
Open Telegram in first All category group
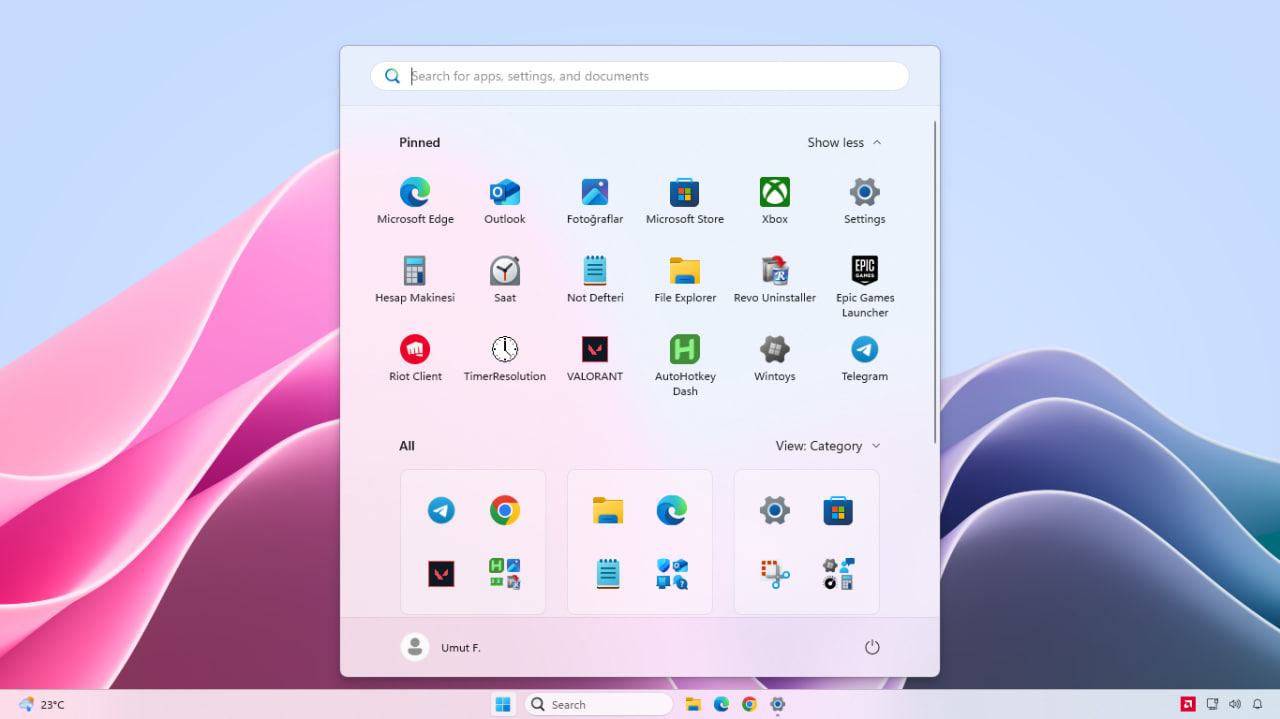click(x=441, y=511)
